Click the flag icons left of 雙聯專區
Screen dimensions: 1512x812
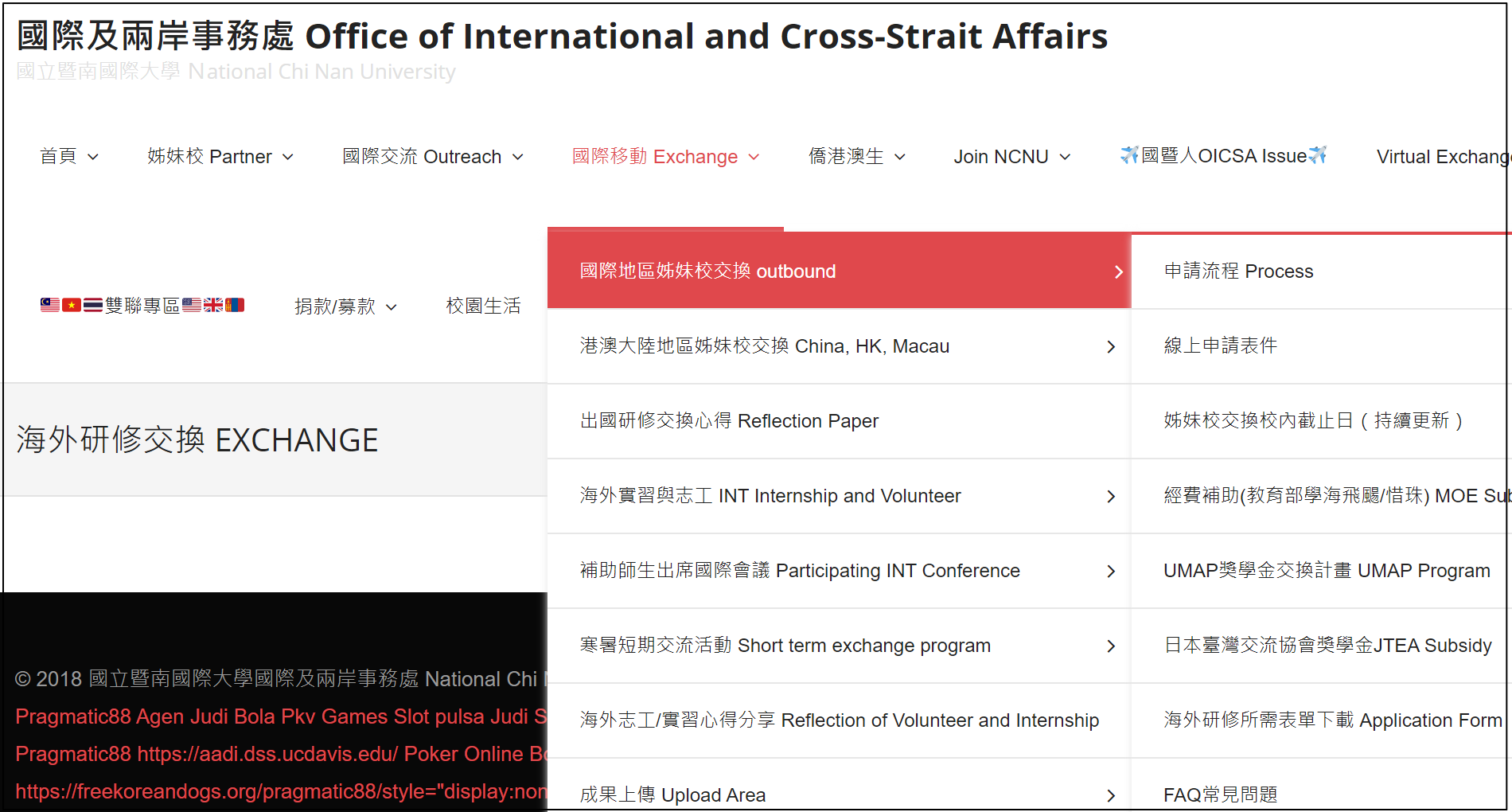[x=72, y=306]
